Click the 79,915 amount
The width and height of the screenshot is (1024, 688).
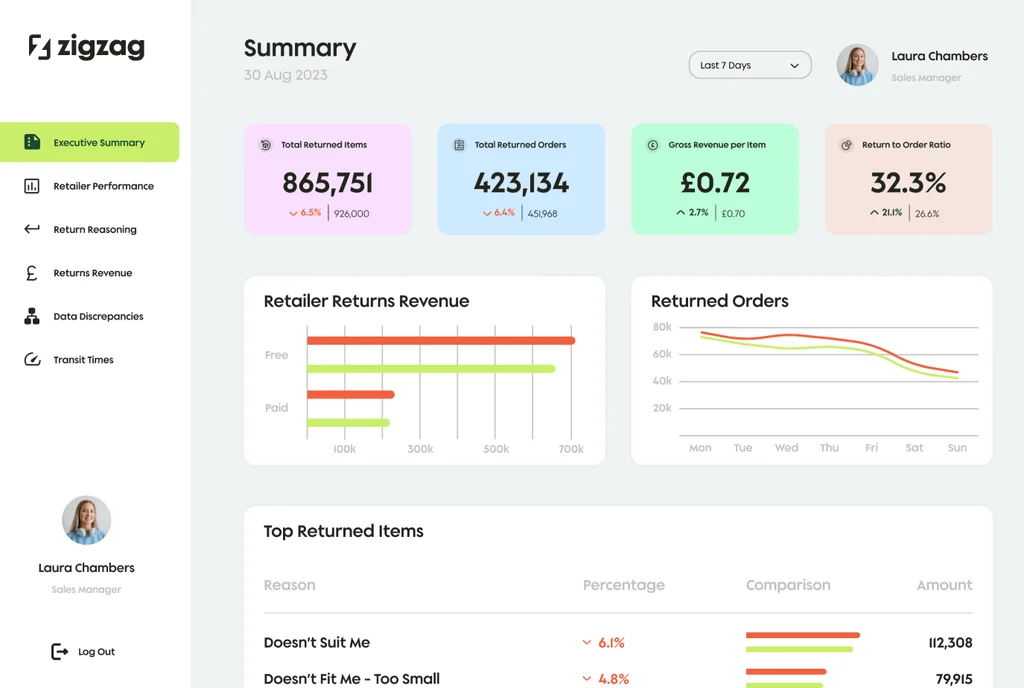(954, 679)
